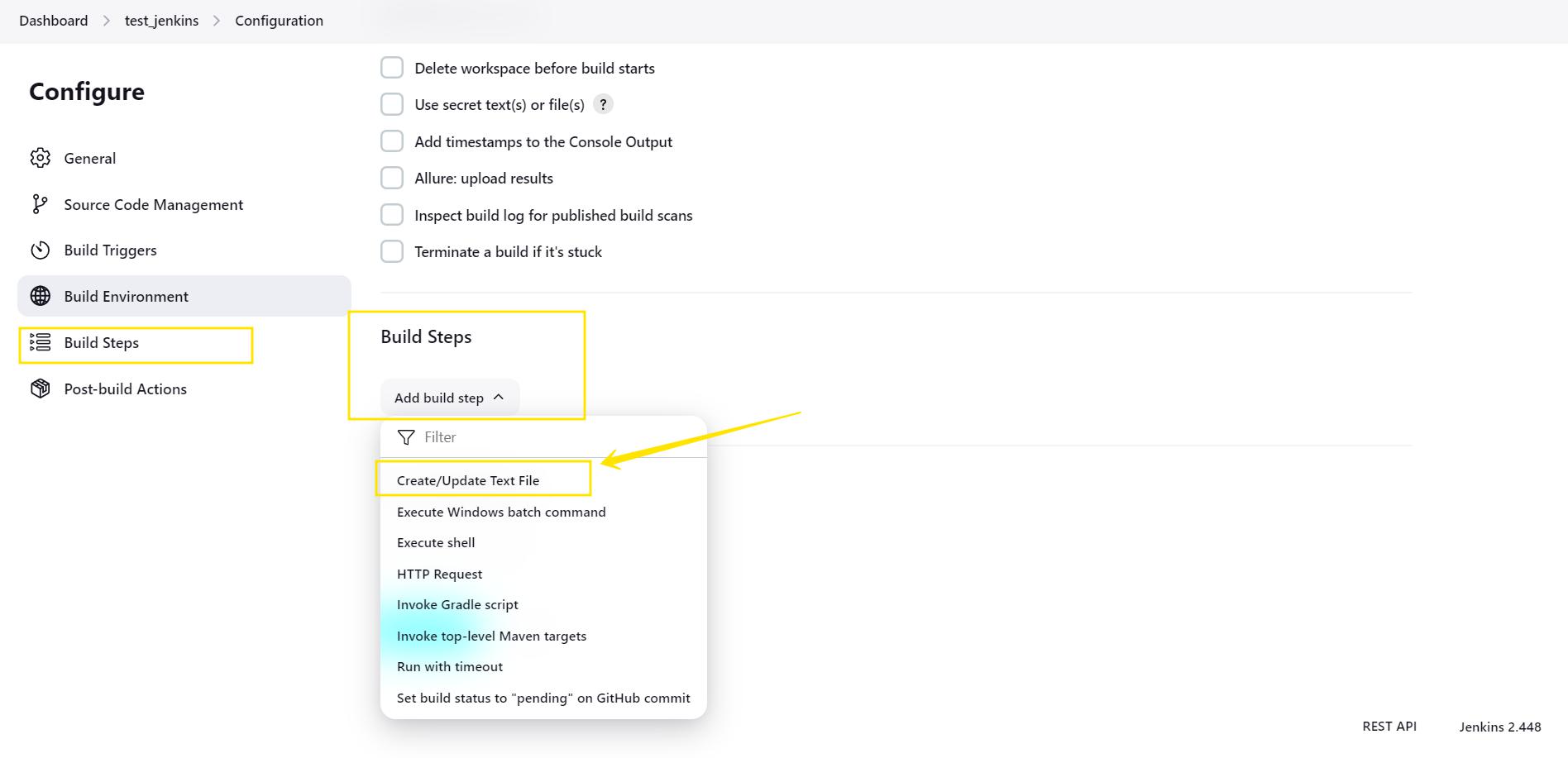Check Terminate a build if it's stuck

click(x=392, y=251)
